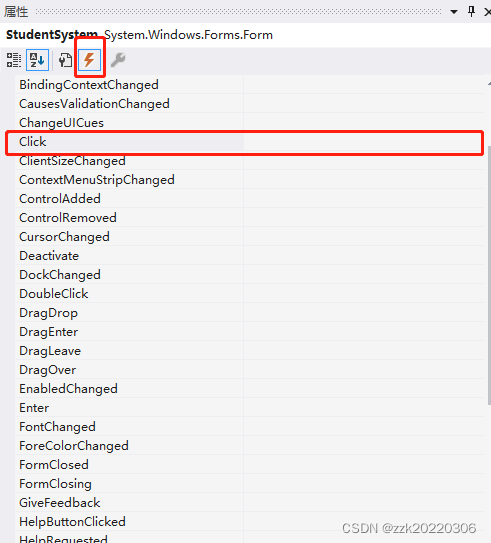Click the DoubleClick event value field
This screenshot has width=491, height=543.
click(x=364, y=294)
